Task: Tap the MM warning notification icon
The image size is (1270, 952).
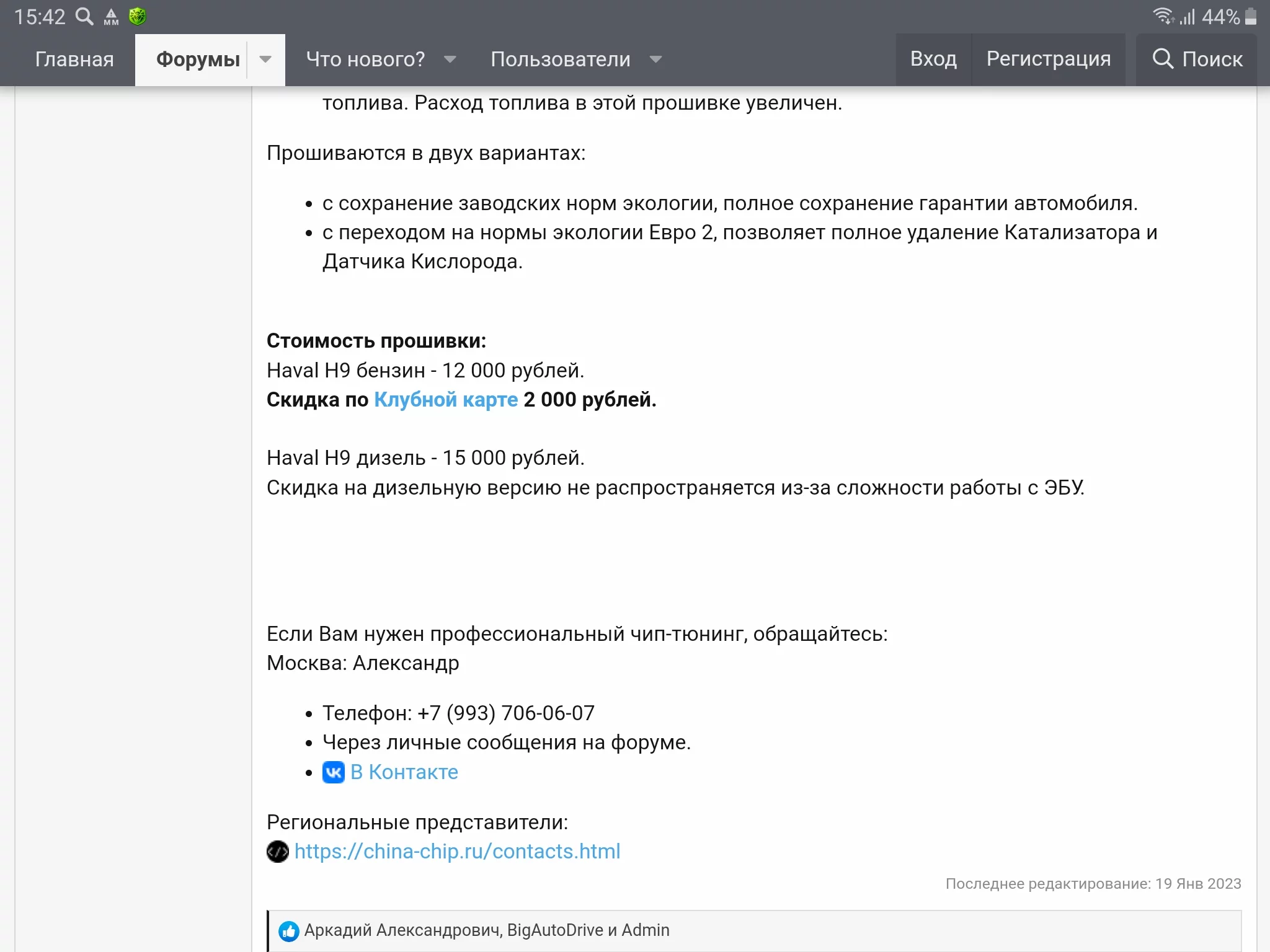Action: coord(111,17)
